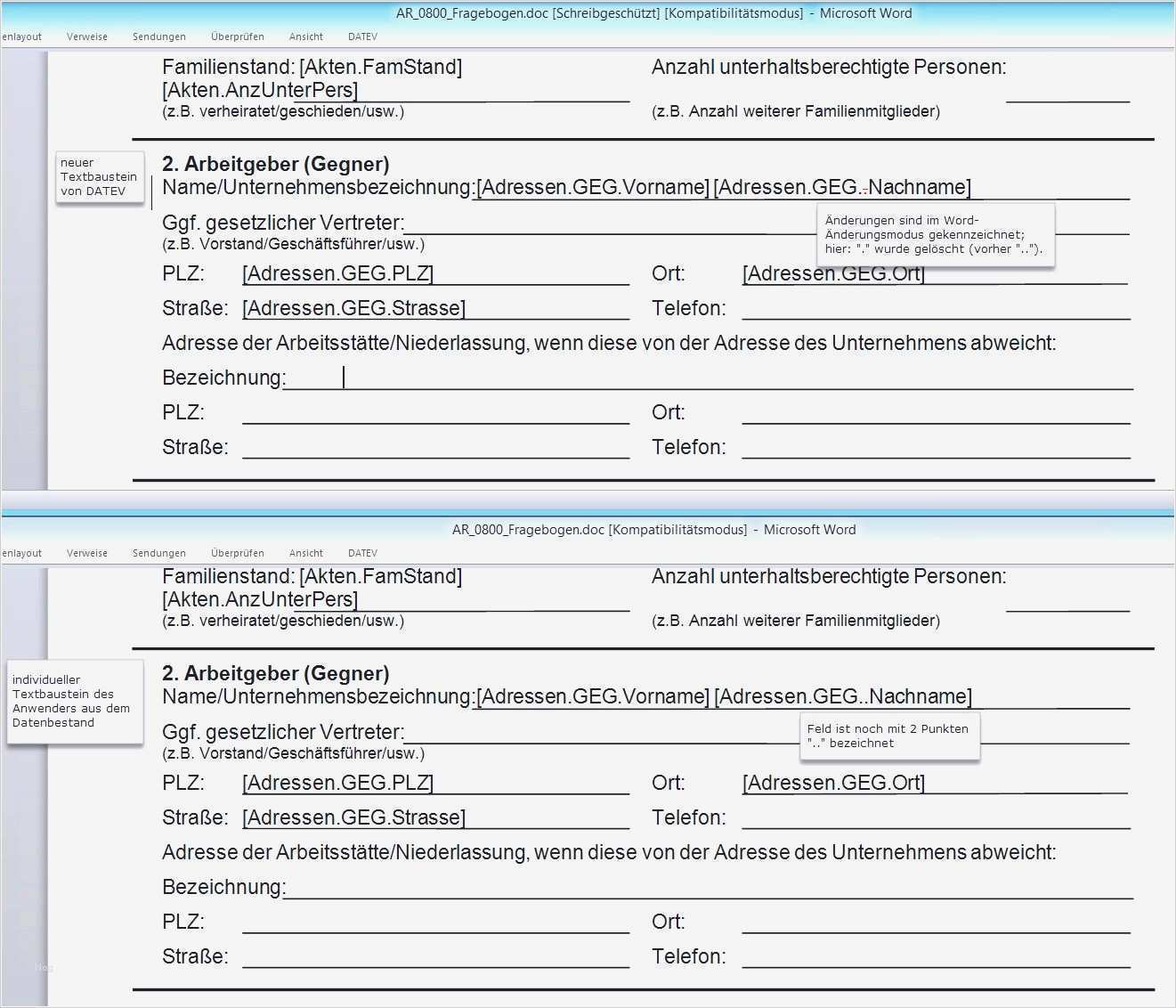Switch to the Sendungen tab
The width and height of the screenshot is (1176, 1008).
[158, 37]
